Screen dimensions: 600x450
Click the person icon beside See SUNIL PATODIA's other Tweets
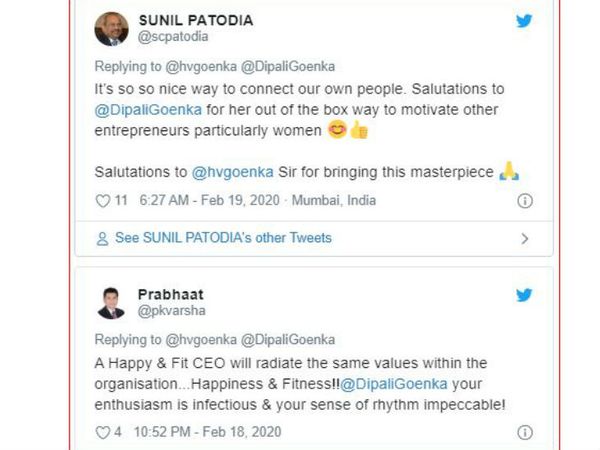pos(101,238)
